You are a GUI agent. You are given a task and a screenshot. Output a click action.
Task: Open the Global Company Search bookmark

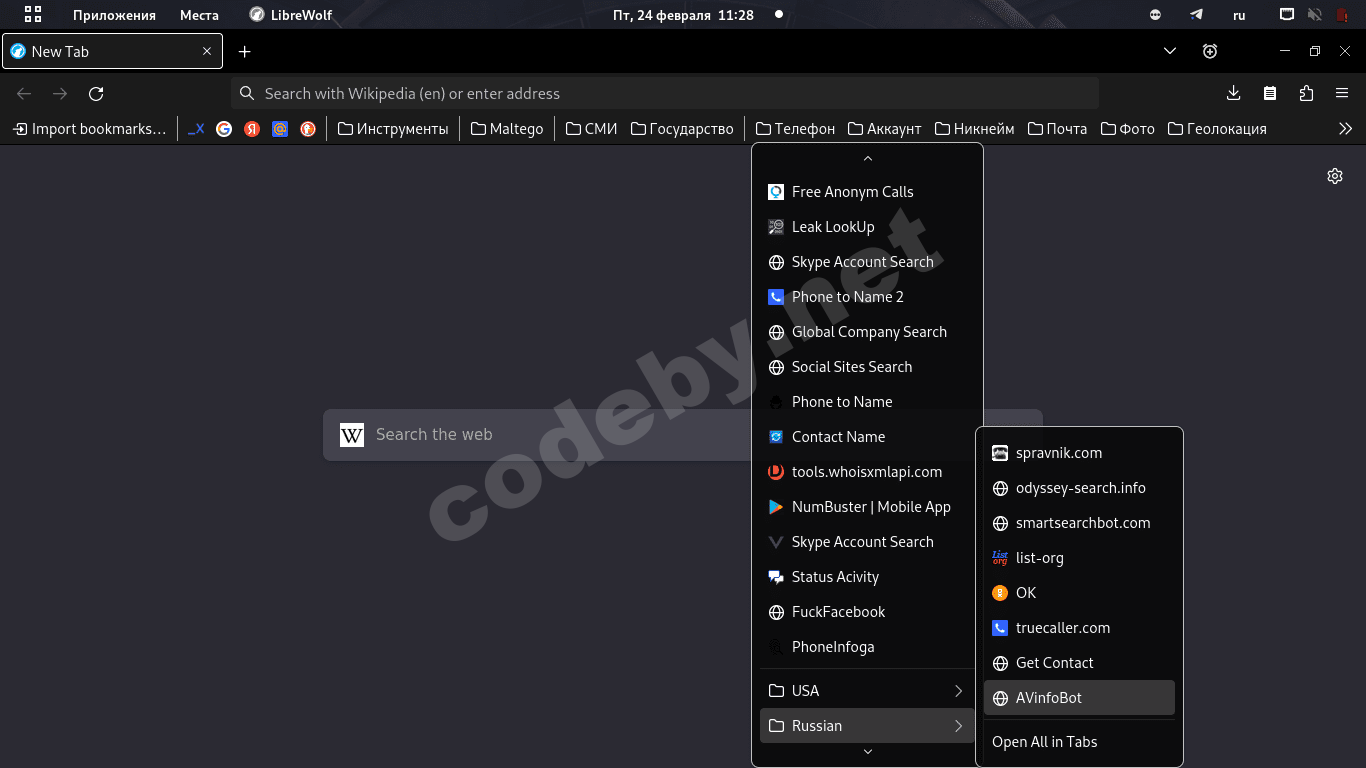(867, 332)
